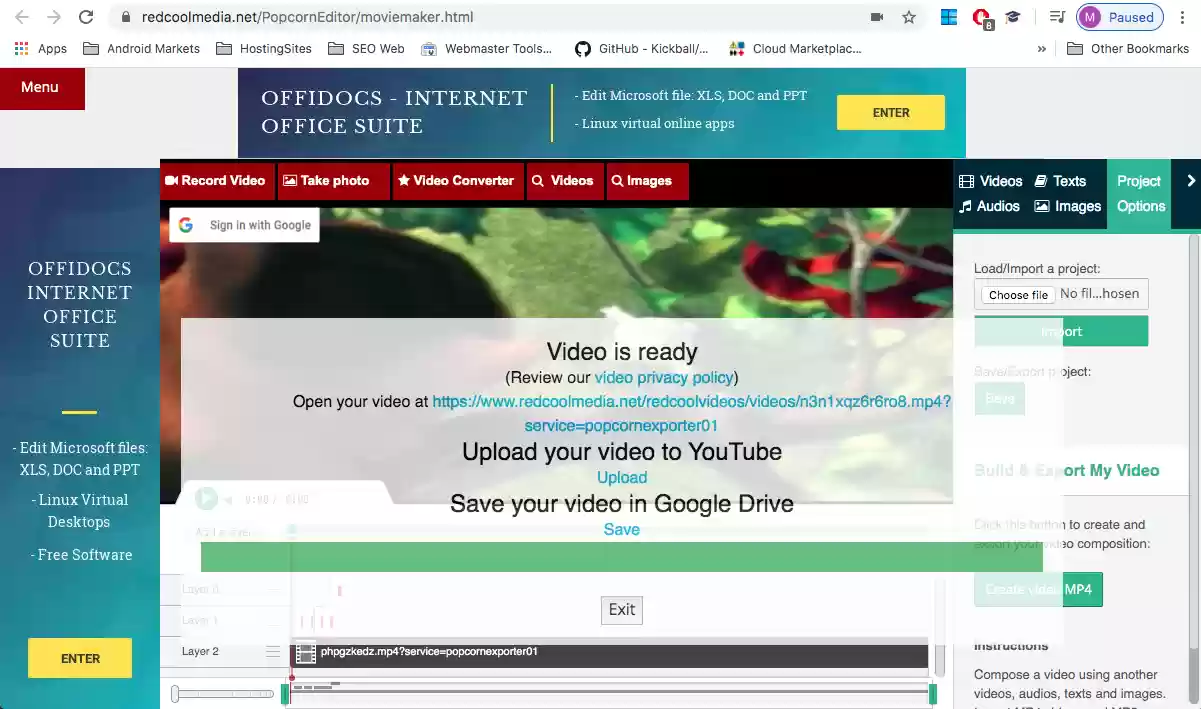Bookmark this page with the star icon
The image size is (1201, 709).
point(909,17)
